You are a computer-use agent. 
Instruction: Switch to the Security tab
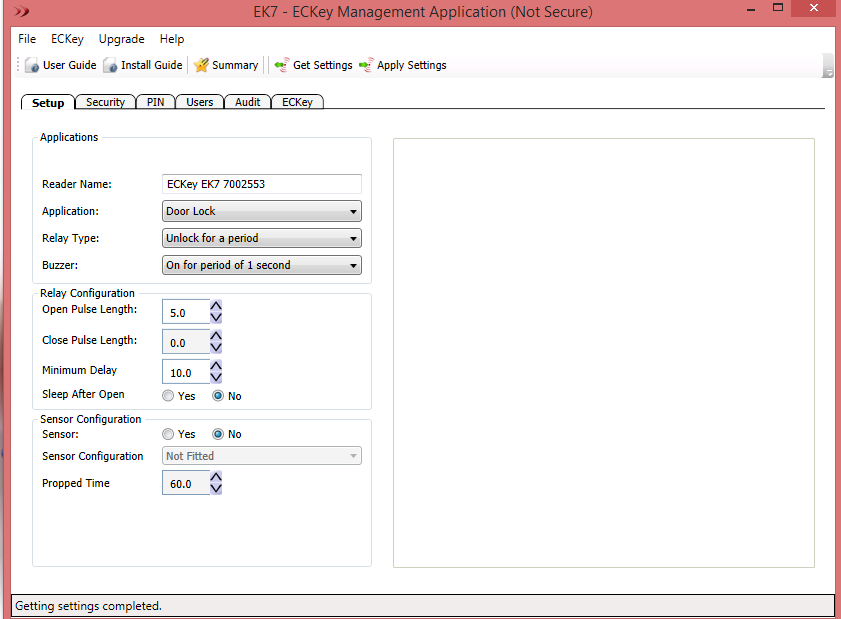click(105, 102)
